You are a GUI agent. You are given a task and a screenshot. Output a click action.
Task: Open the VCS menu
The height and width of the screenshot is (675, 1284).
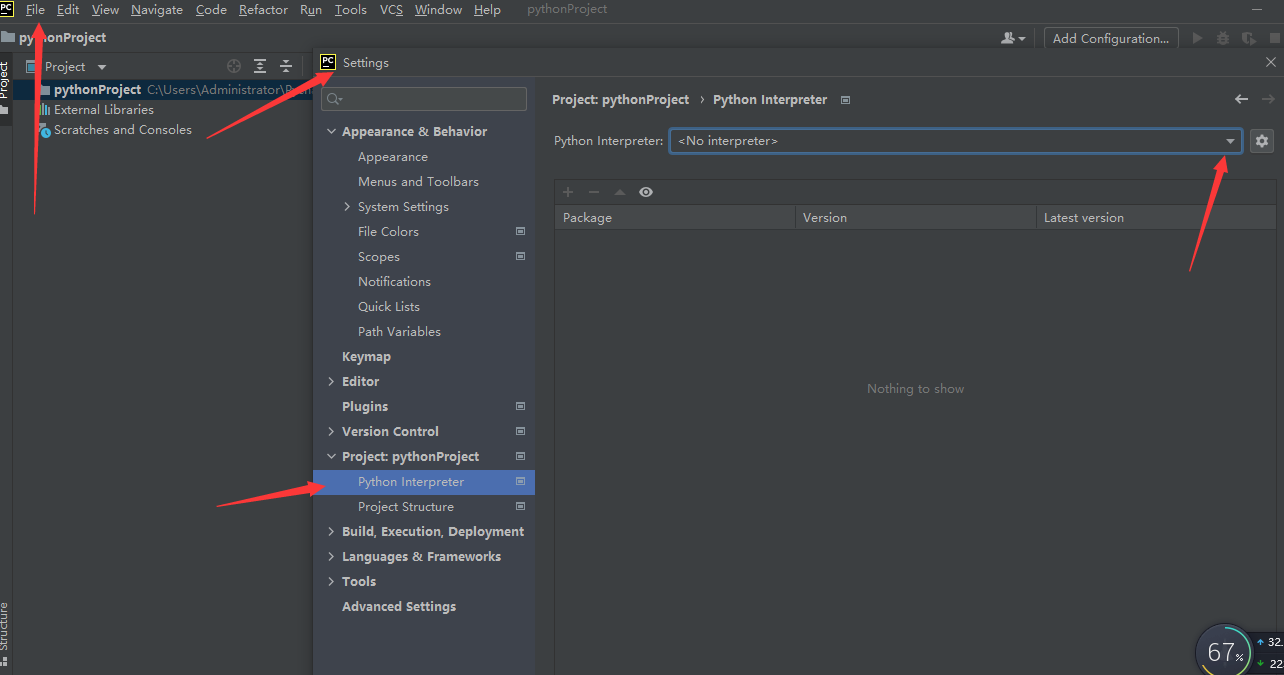point(390,9)
